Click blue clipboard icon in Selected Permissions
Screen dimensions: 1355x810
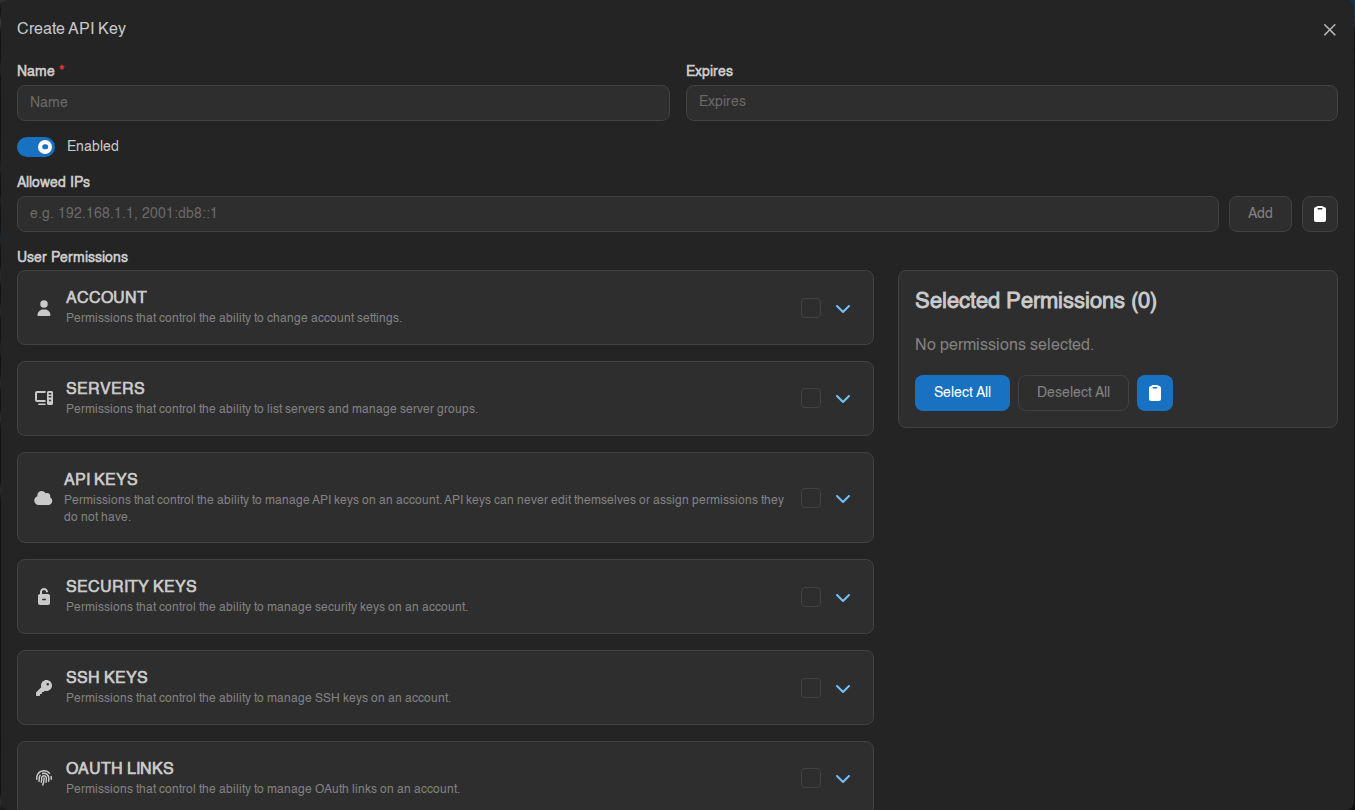tap(1155, 393)
